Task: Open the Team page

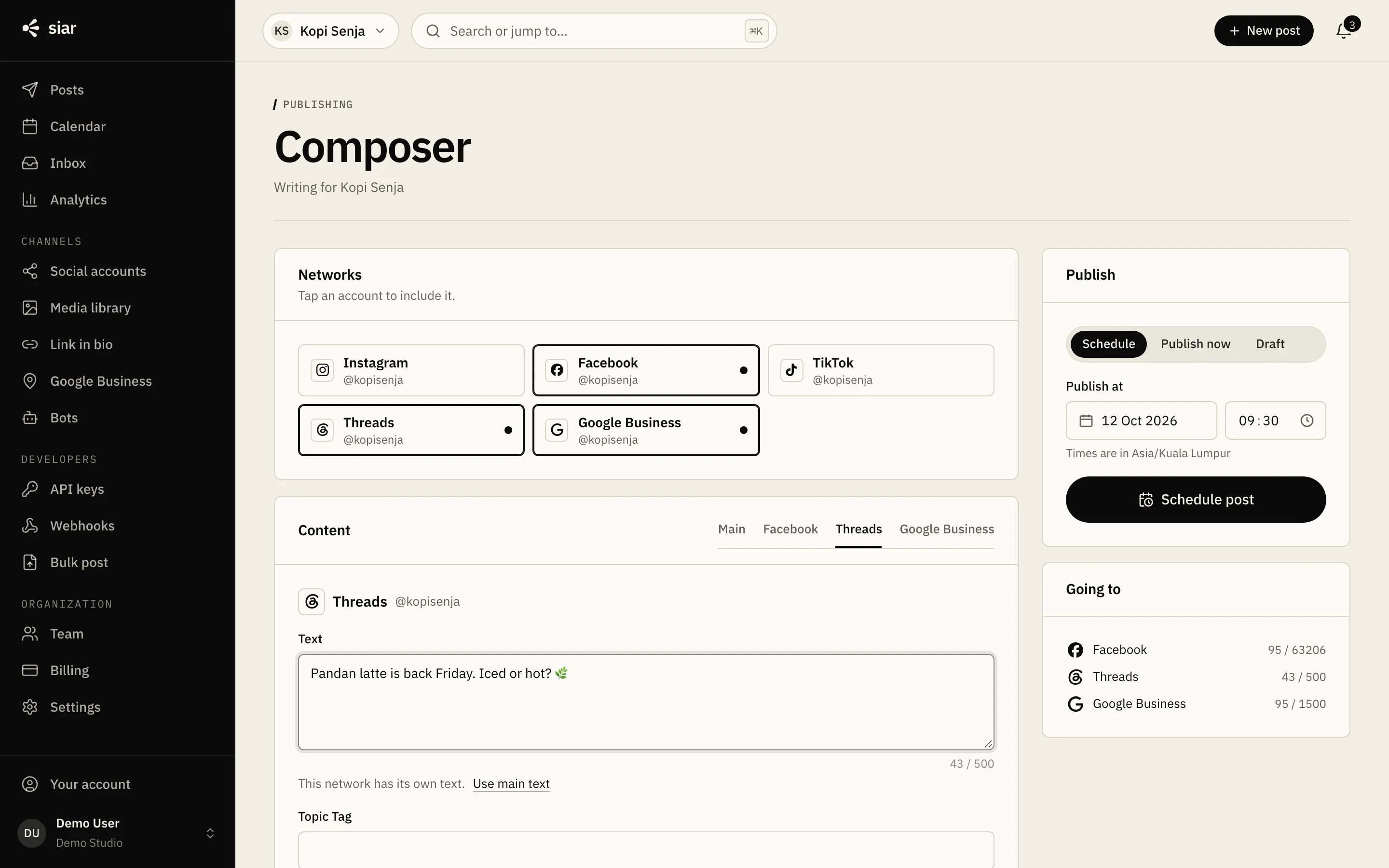Action: (x=117, y=634)
